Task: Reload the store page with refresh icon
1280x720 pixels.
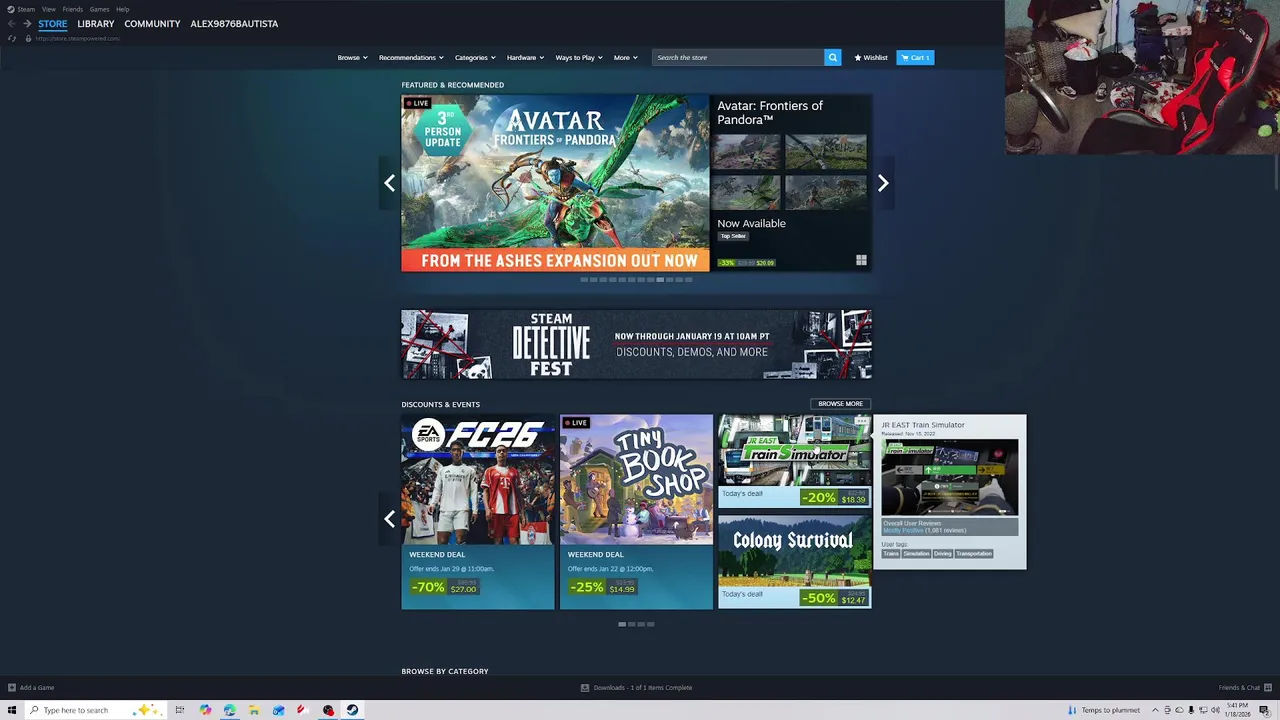Action: click(x=12, y=38)
